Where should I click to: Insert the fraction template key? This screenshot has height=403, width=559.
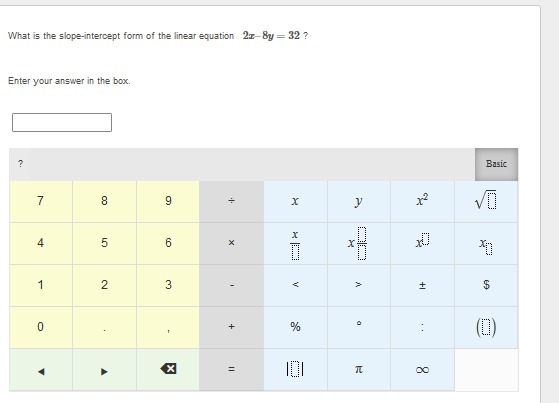295,243
